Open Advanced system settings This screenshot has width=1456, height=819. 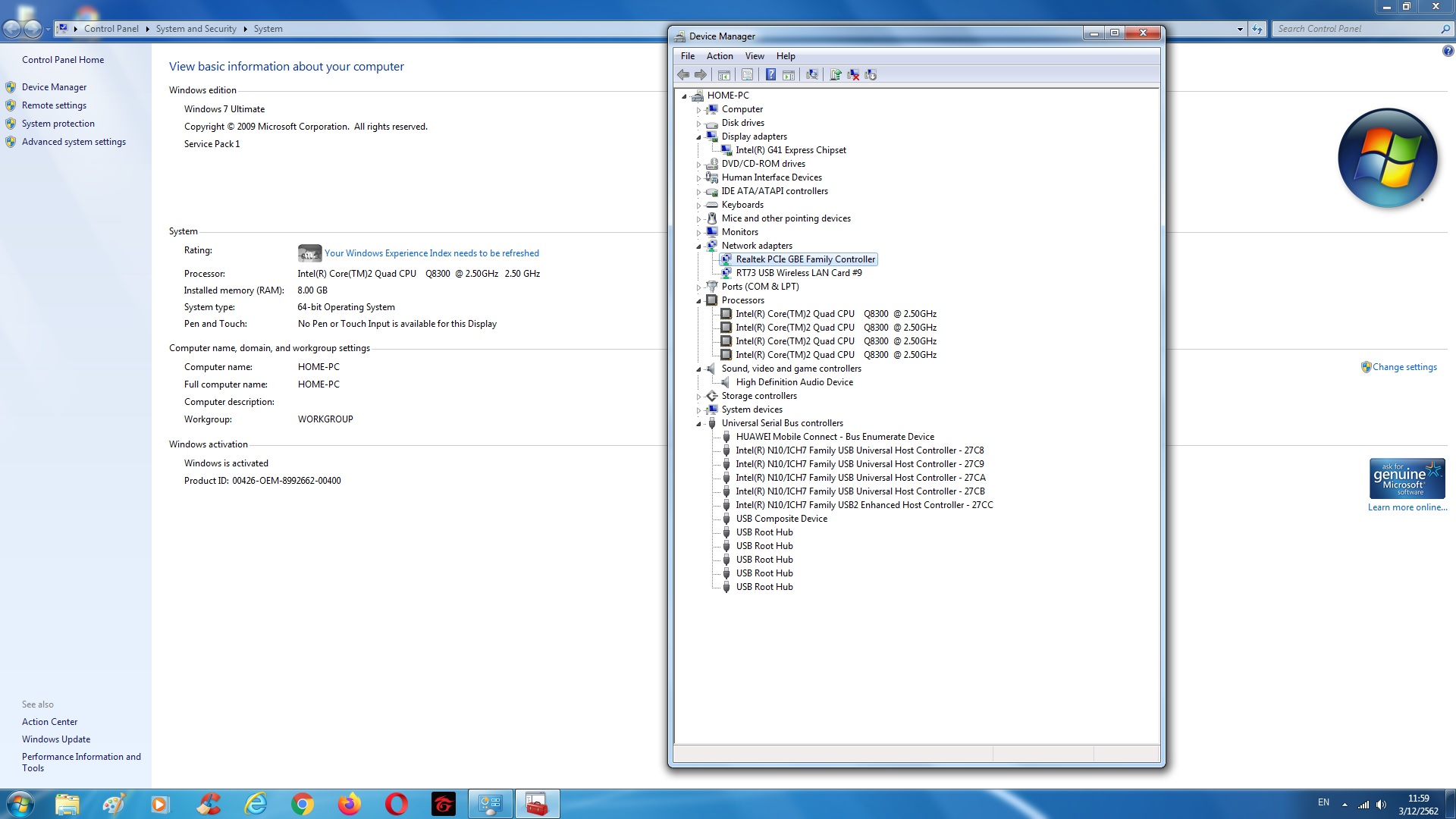coord(74,142)
